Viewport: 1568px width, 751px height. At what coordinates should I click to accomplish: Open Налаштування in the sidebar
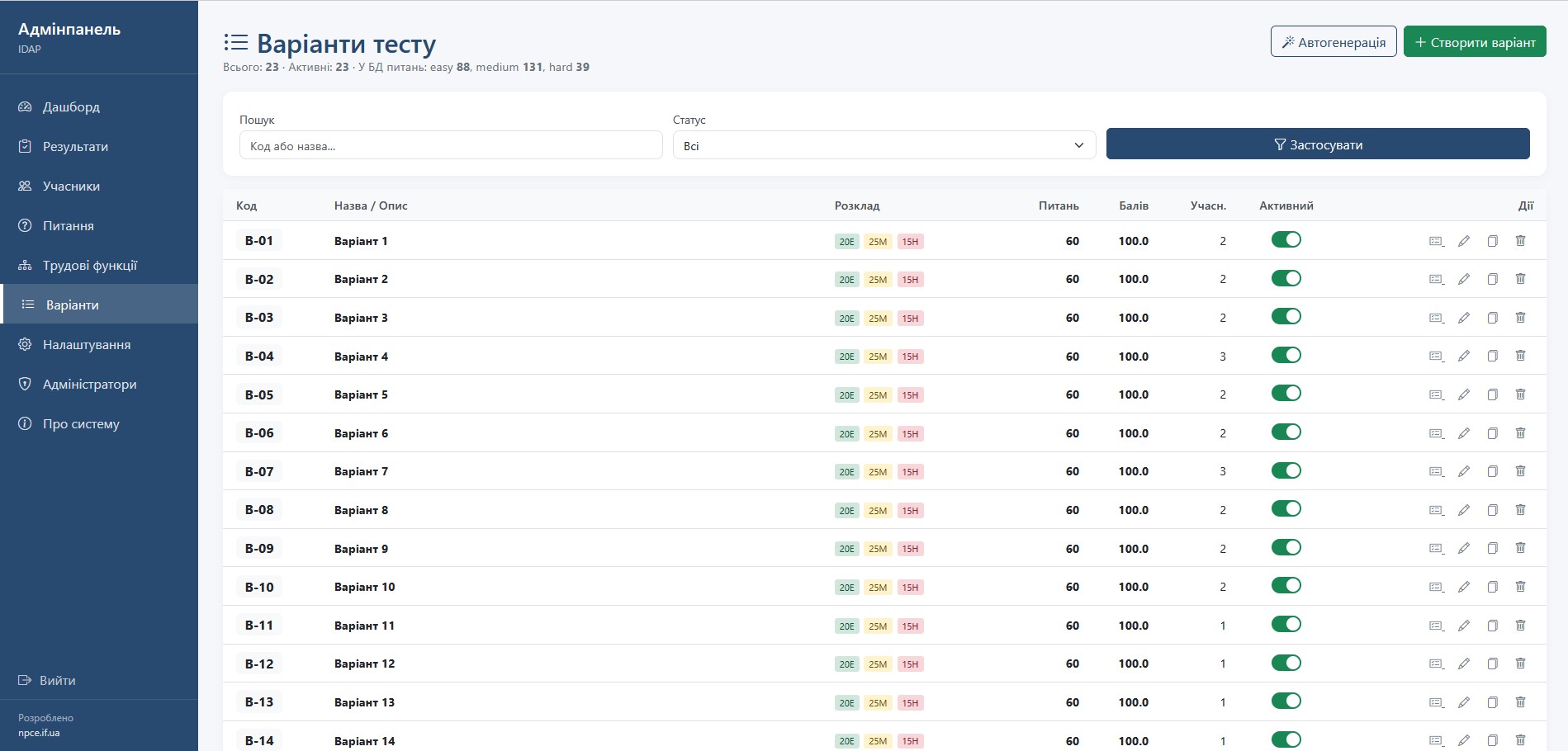click(99, 344)
